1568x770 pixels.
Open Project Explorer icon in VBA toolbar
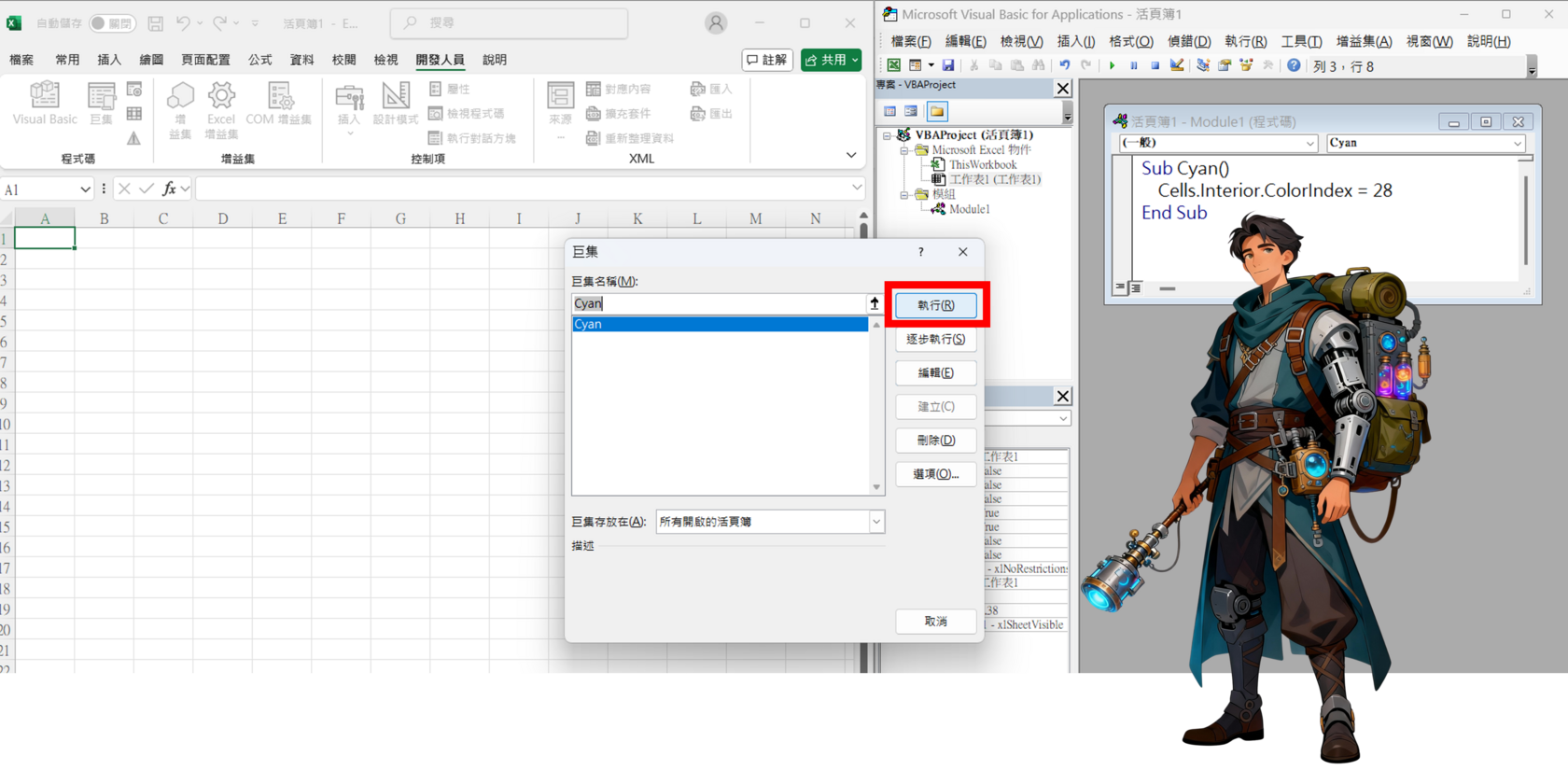pyautogui.click(x=1203, y=65)
